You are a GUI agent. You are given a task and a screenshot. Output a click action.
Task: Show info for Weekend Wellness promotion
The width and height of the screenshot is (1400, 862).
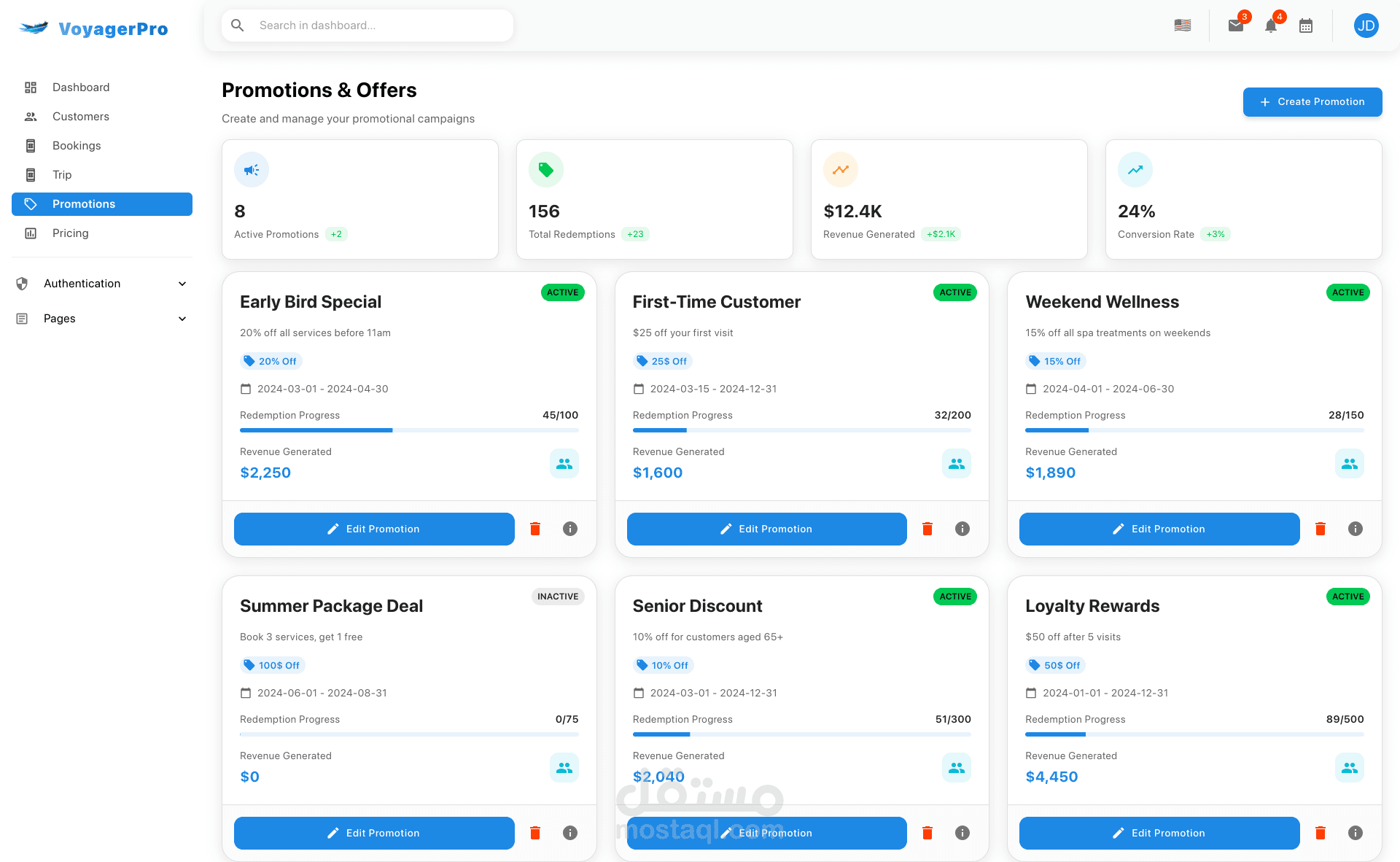point(1356,529)
